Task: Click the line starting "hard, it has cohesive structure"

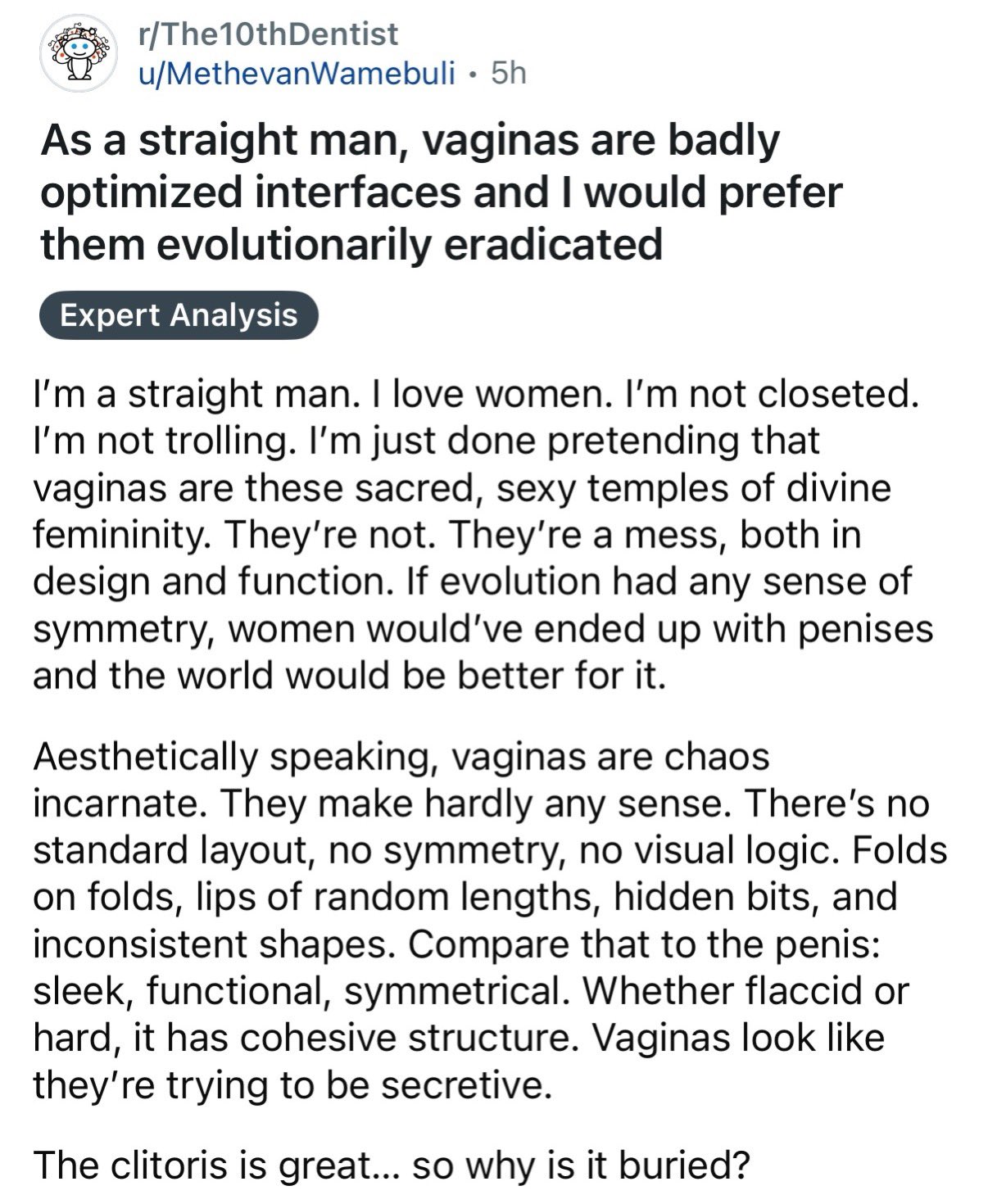Action: coord(459,1039)
